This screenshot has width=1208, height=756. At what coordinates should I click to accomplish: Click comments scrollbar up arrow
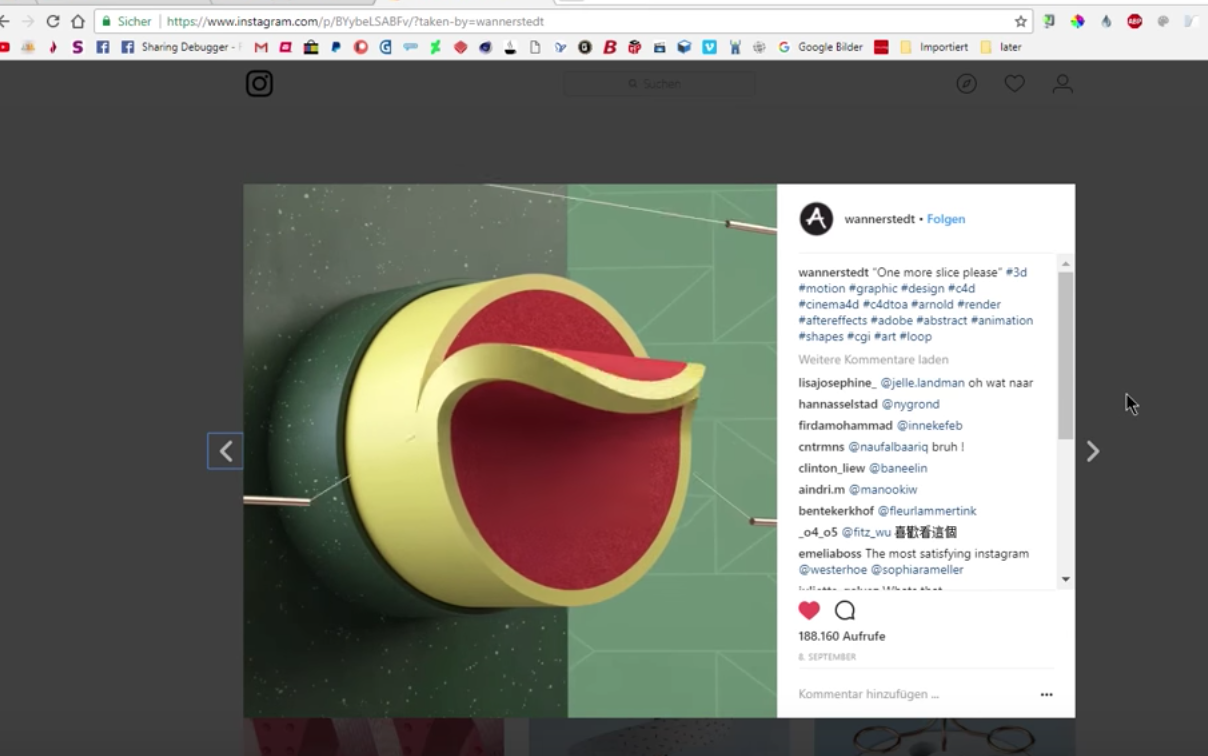pos(1065,264)
